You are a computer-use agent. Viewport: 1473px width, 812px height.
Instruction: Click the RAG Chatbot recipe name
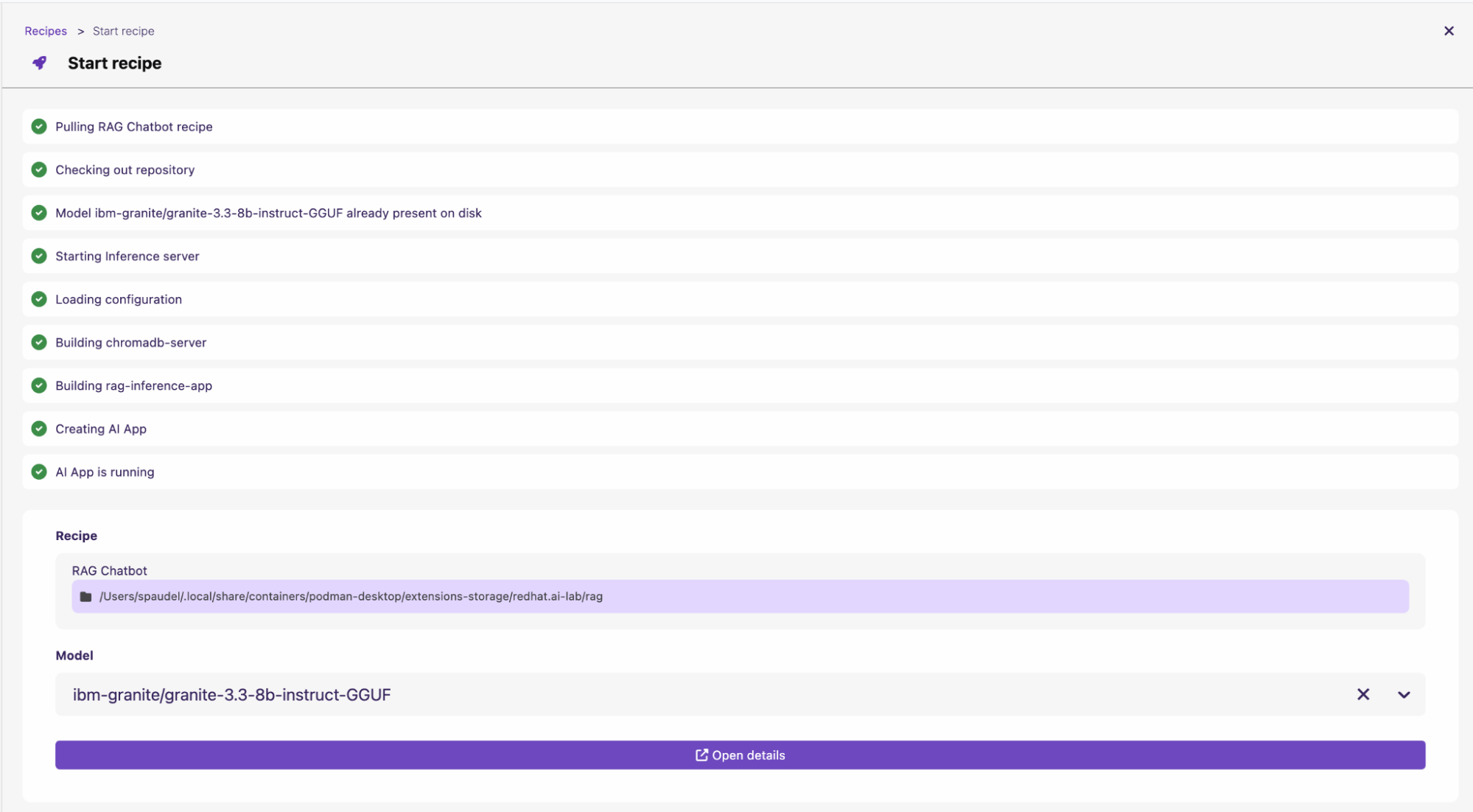tap(109, 571)
